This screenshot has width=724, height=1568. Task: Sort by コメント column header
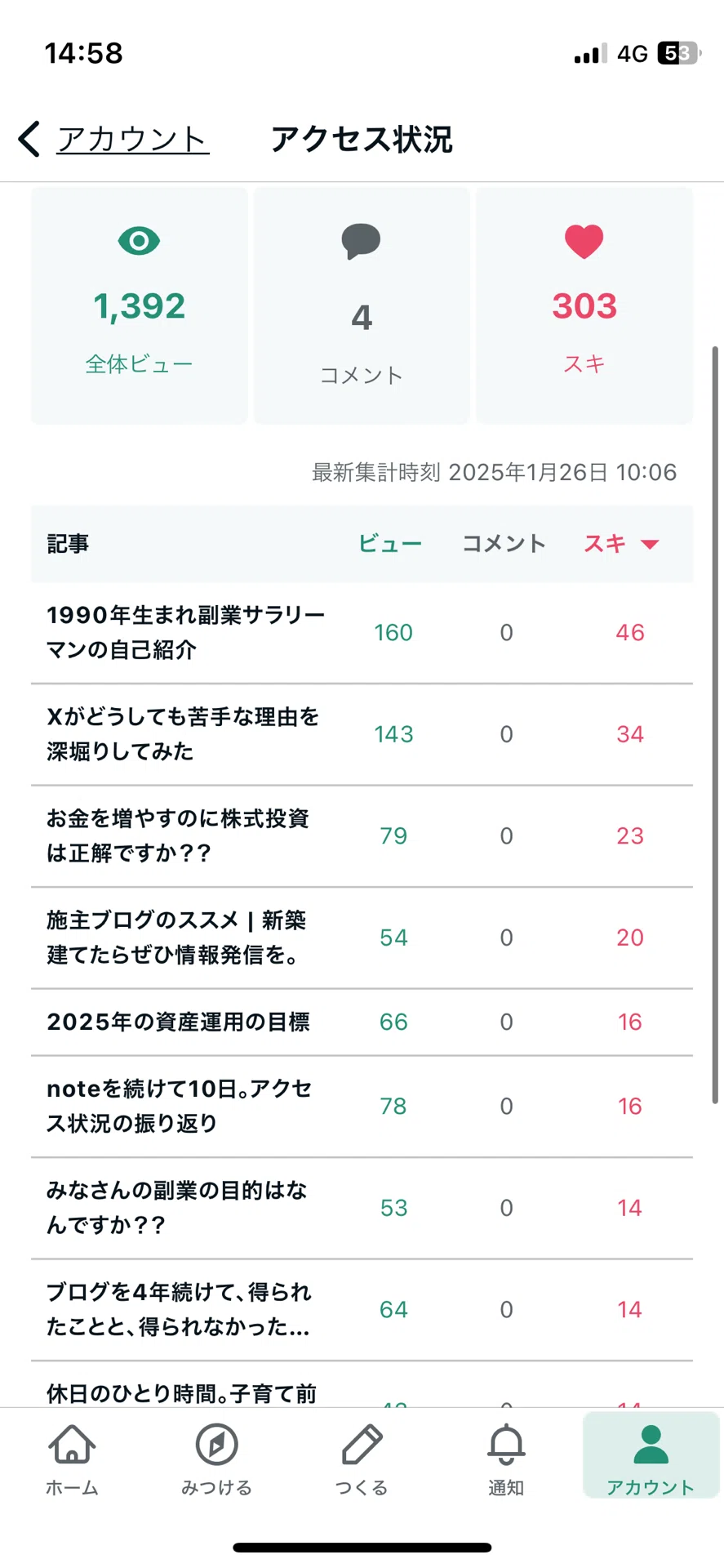[504, 544]
